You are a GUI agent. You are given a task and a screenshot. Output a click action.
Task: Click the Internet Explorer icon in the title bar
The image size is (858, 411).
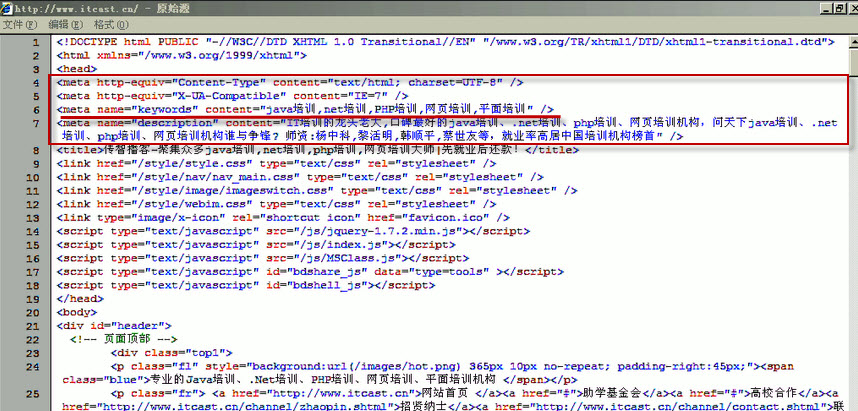click(6, 8)
